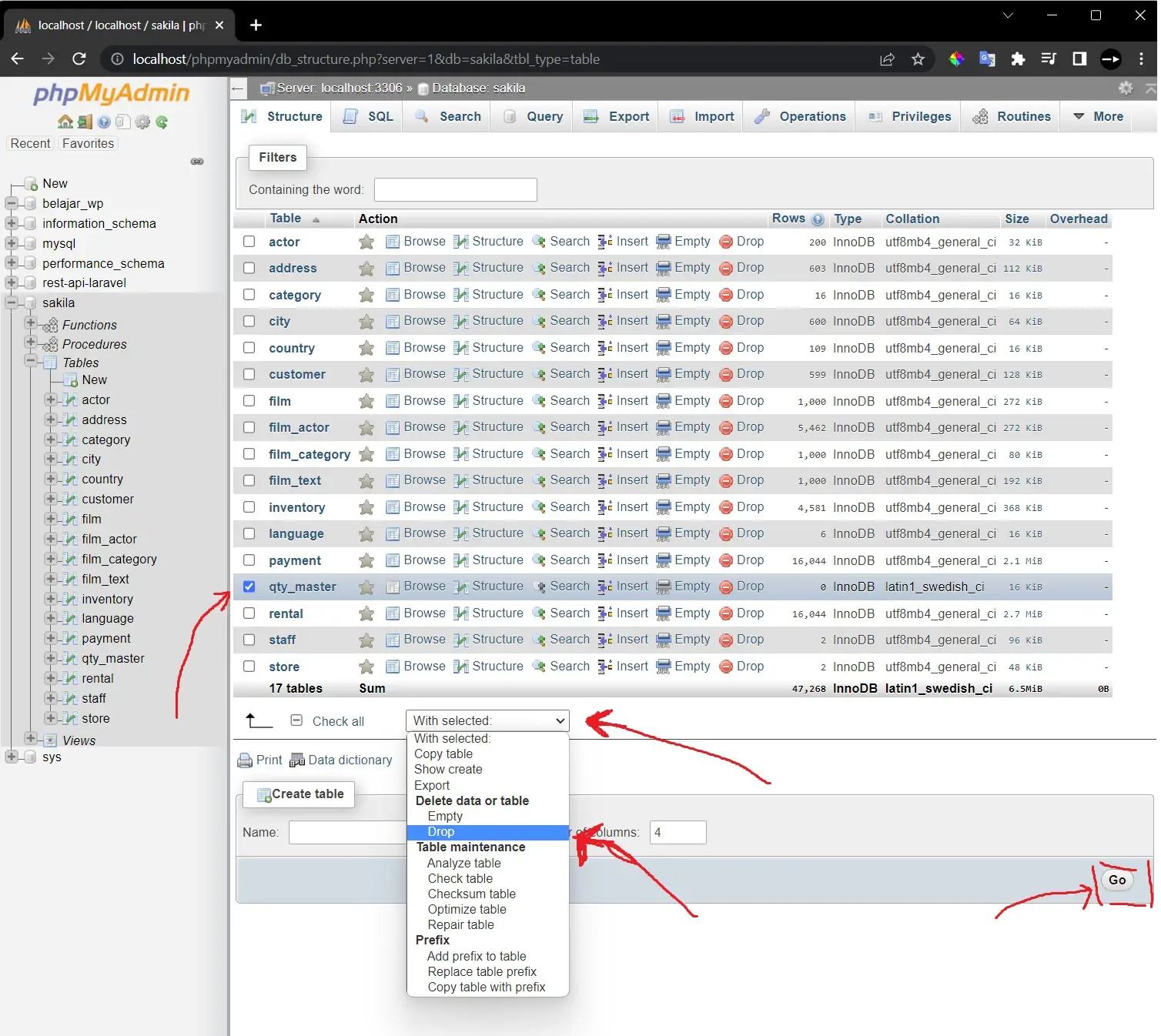Click the Print printer icon

coord(245,760)
